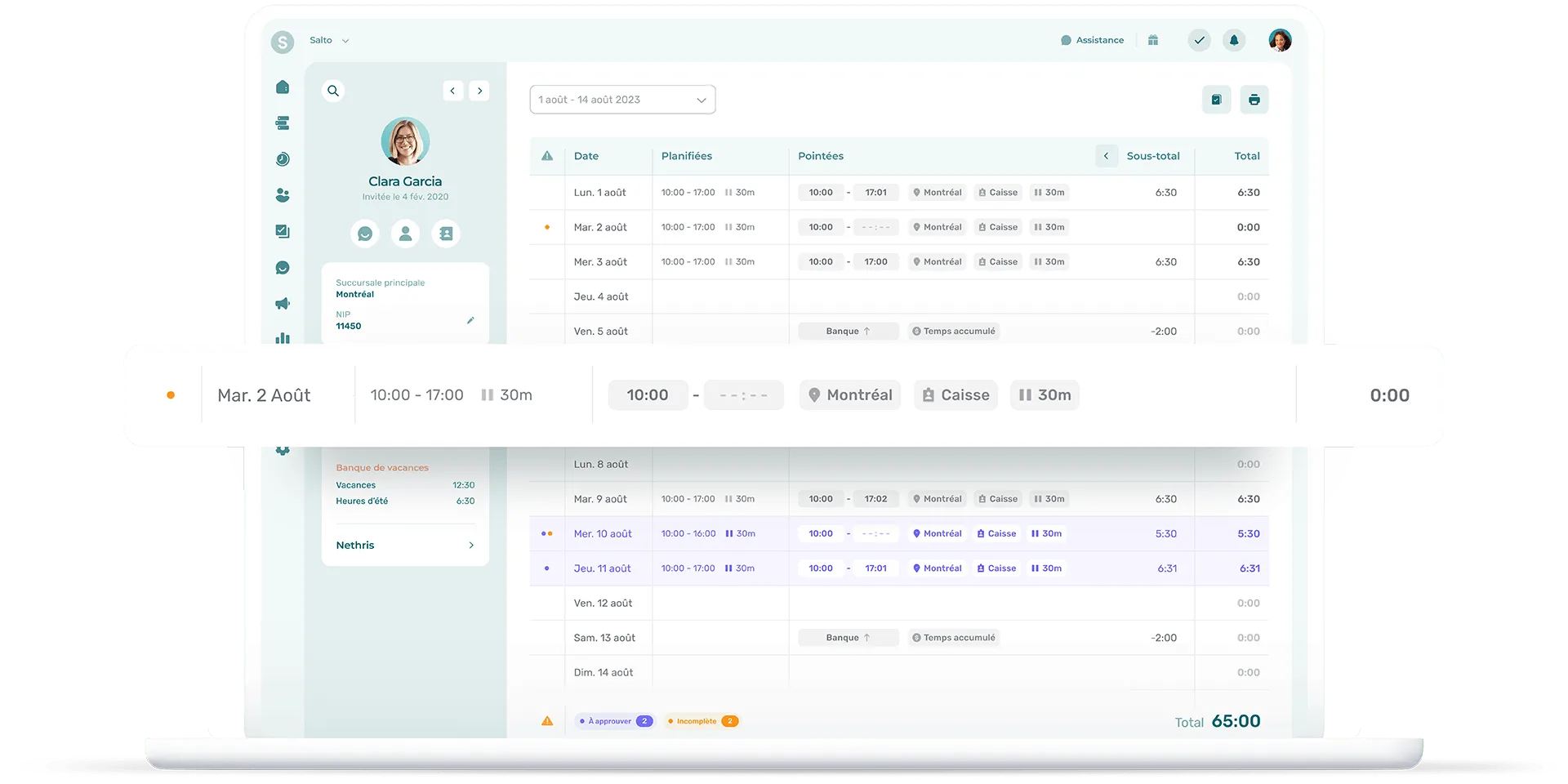Toggle the Incomplète filter chip
The image size is (1568, 784).
[x=702, y=721]
